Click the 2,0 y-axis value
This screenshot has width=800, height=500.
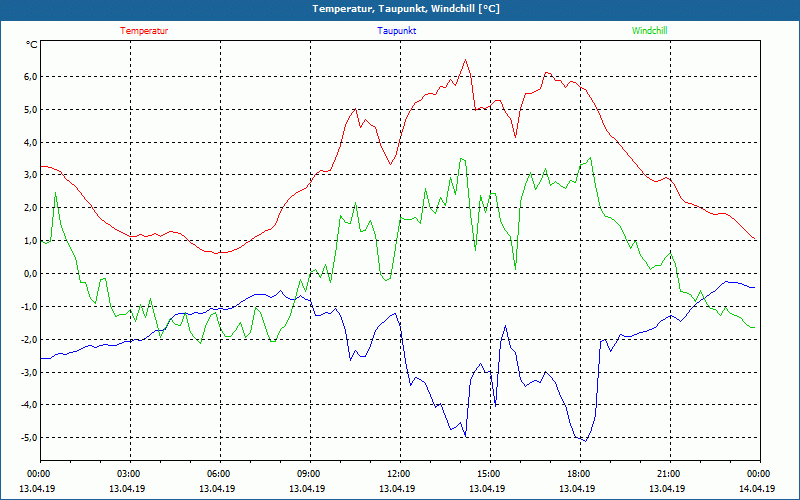[31, 208]
